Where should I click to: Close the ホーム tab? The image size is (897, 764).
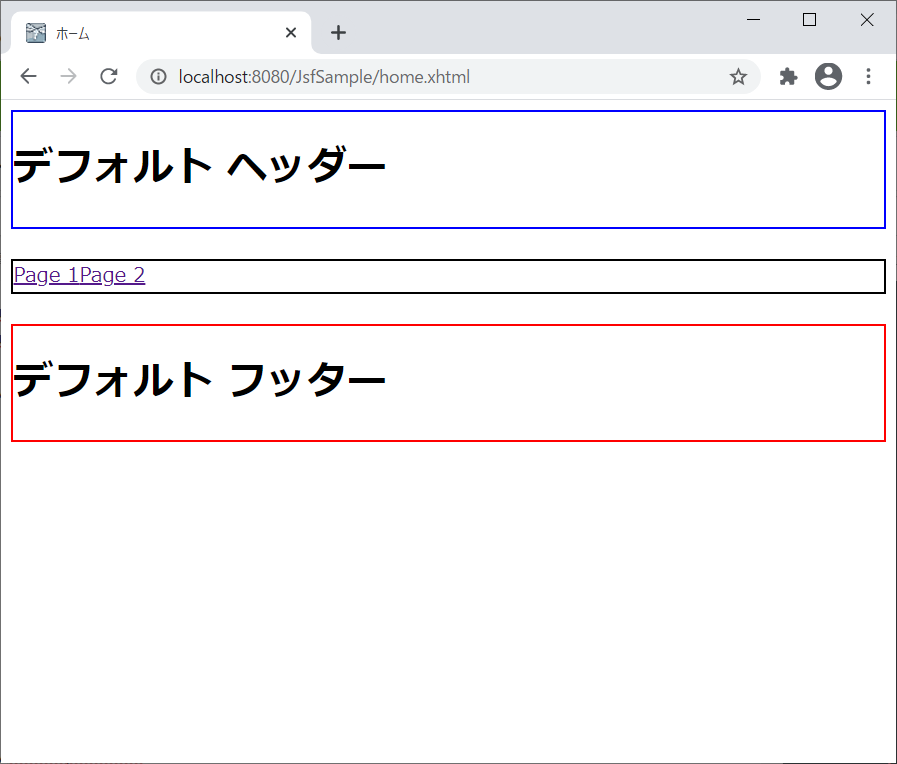point(290,32)
